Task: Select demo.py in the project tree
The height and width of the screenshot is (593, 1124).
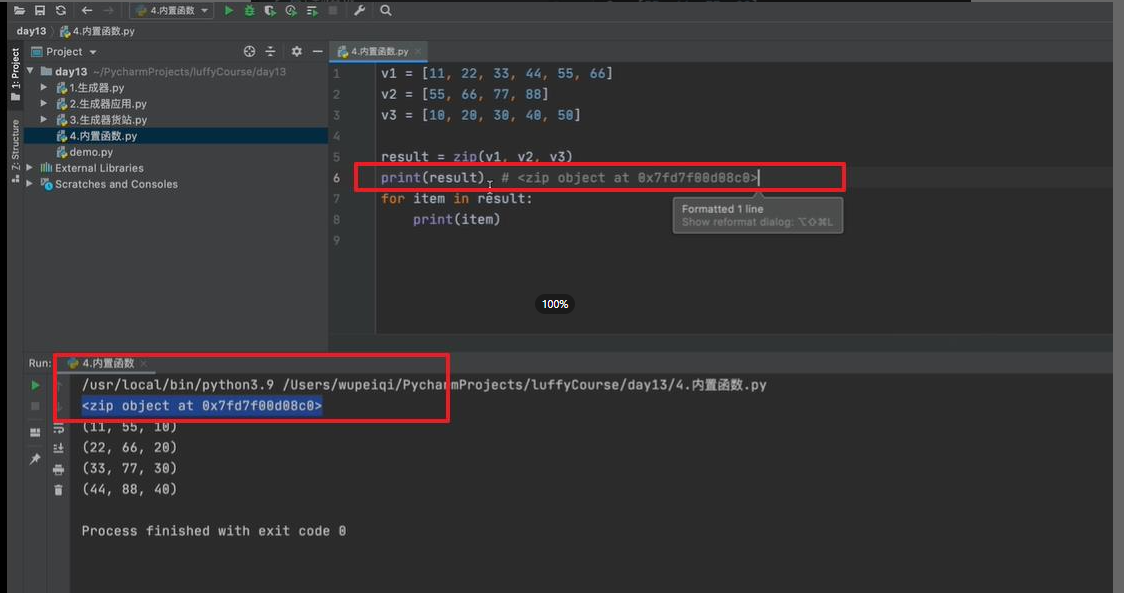Action: tap(85, 152)
